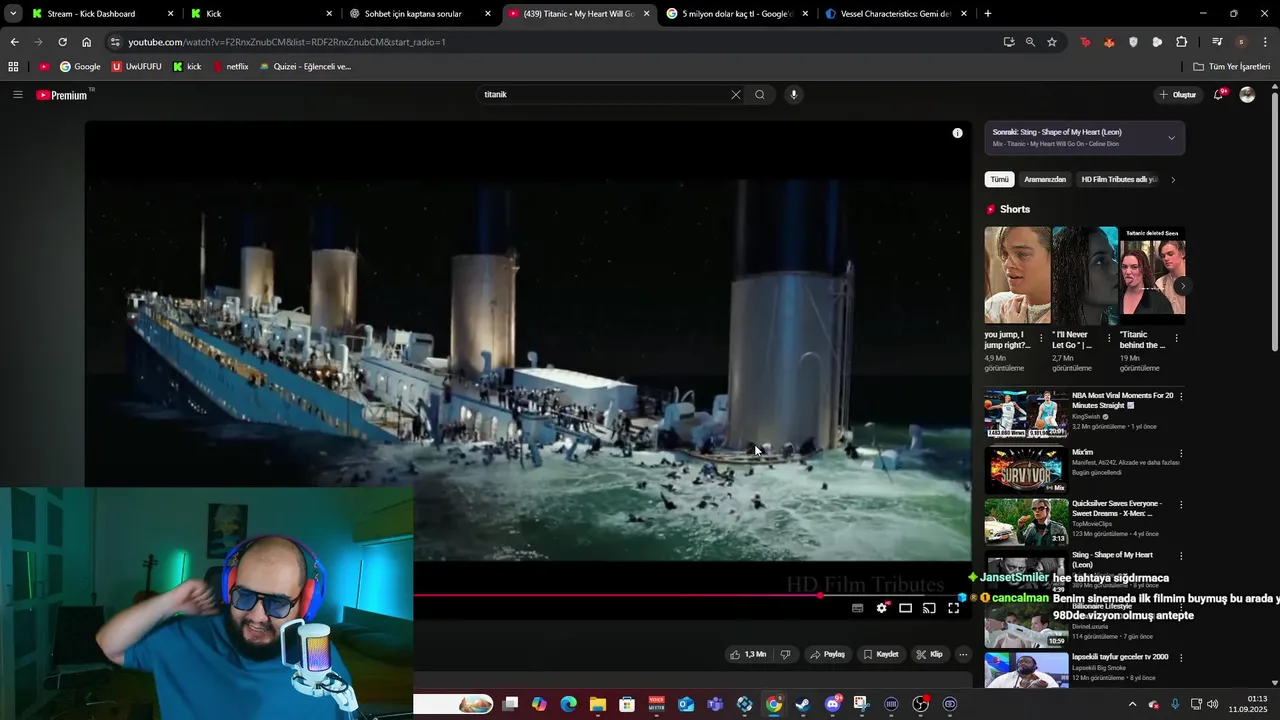The height and width of the screenshot is (720, 1280).
Task: Show hidden system tray icons
Action: click(1132, 704)
